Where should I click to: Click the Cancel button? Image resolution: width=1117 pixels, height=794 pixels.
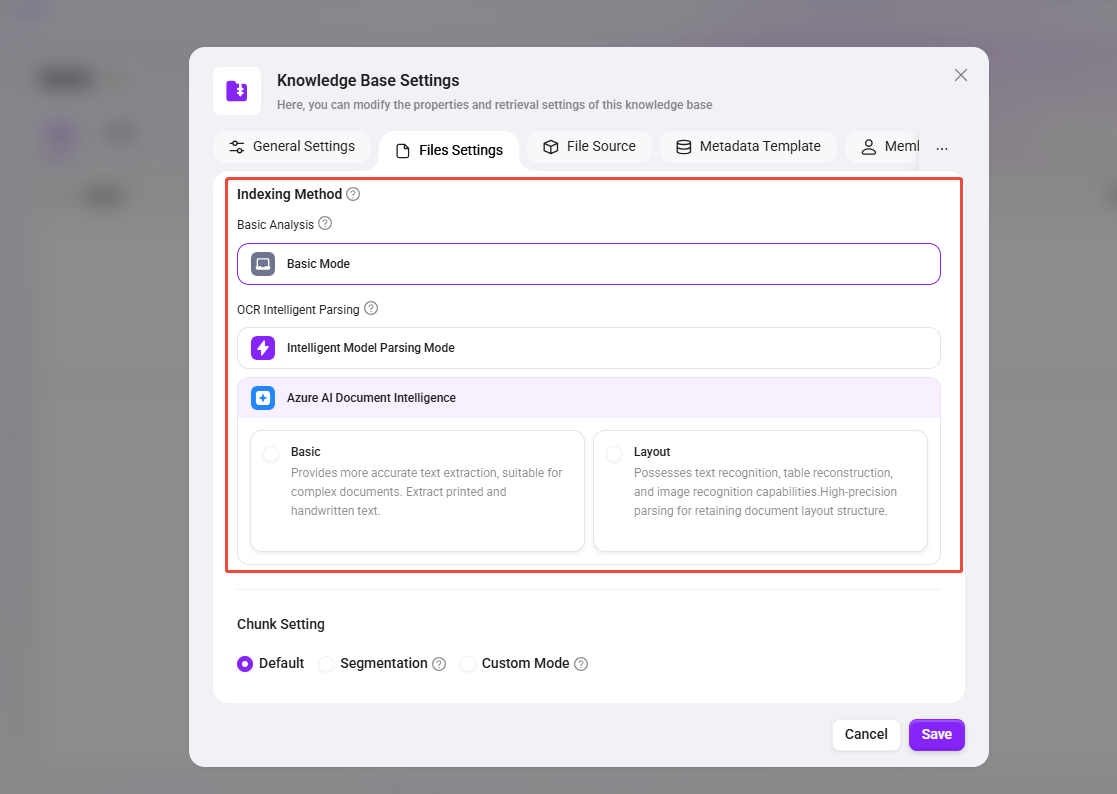pyautogui.click(x=866, y=734)
